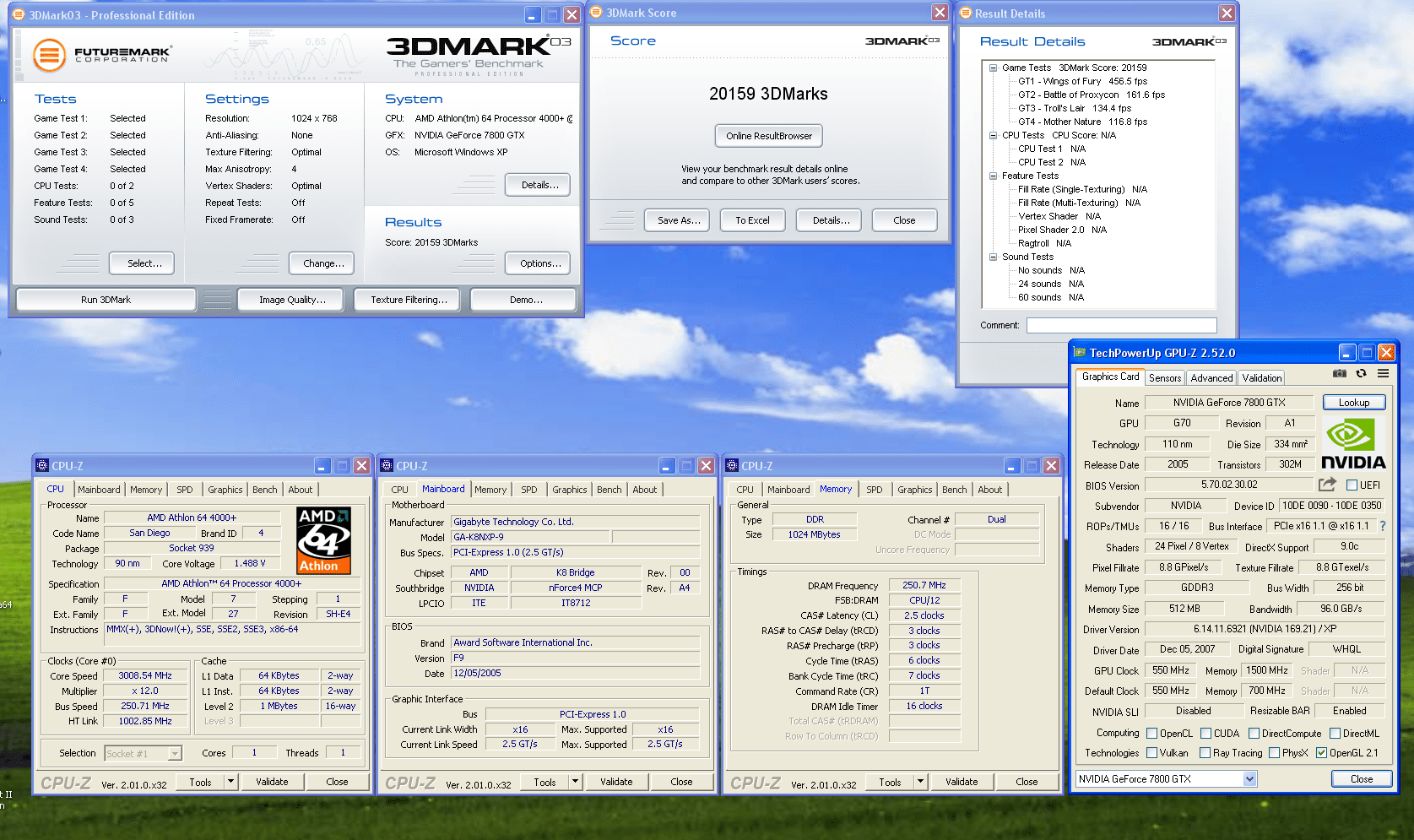Select 'GT1 - Wings of Fury' tree row
Viewport: 1414px width, 840px height.
[1082, 81]
